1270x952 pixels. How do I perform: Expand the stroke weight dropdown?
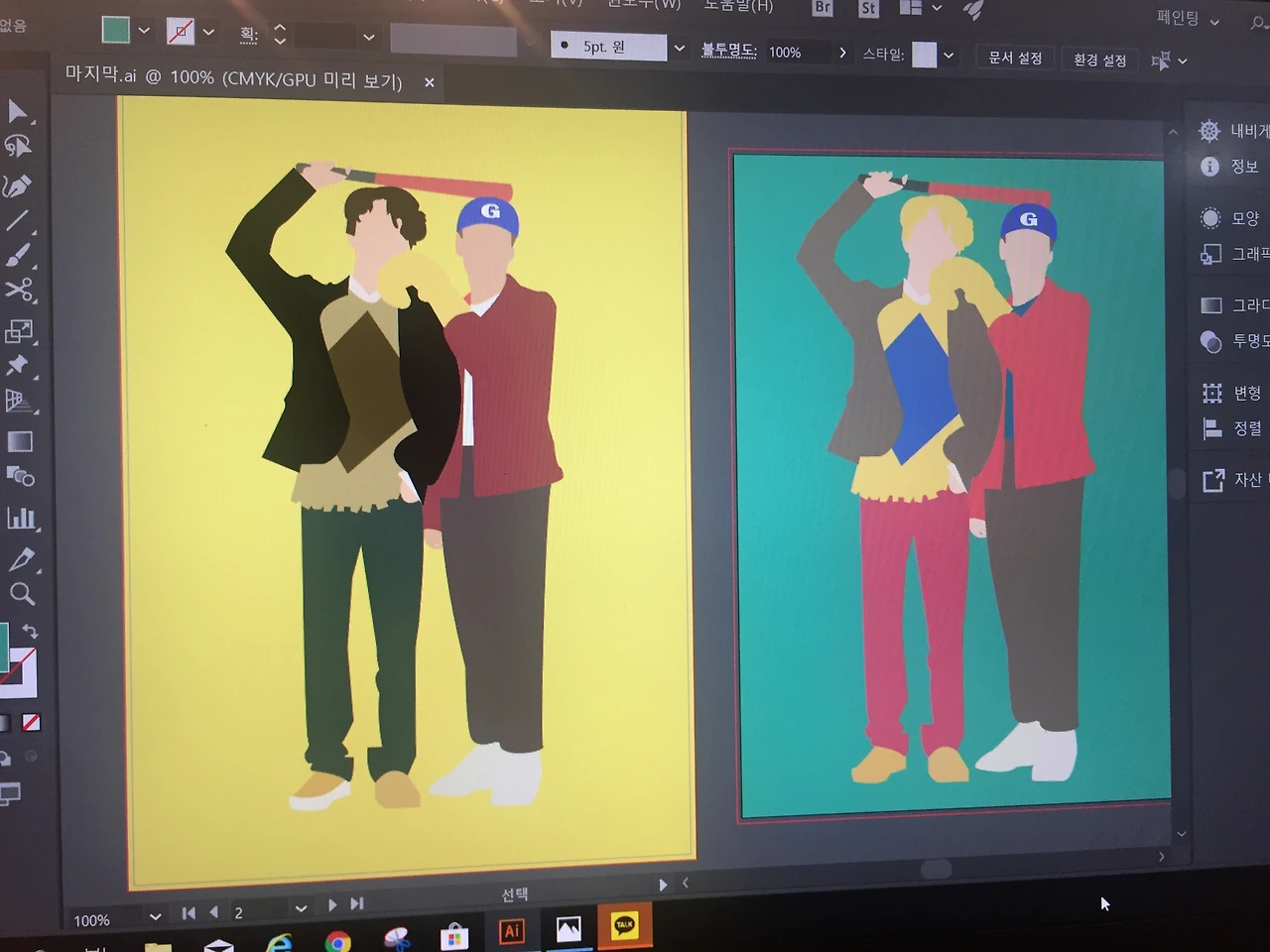tap(369, 38)
